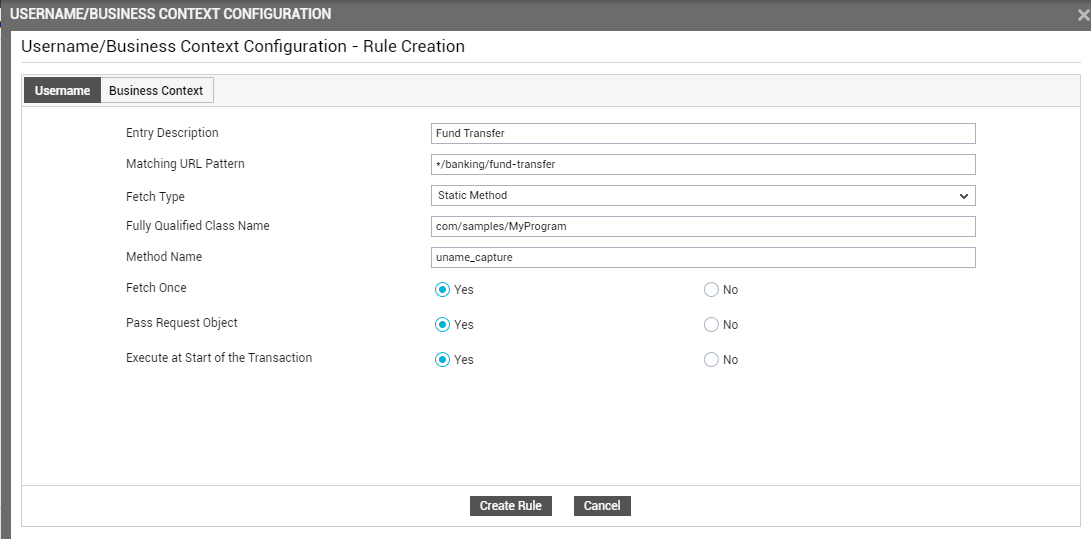Click the 'Fetch Once' label text
This screenshot has height=539, width=1091.
(x=156, y=288)
